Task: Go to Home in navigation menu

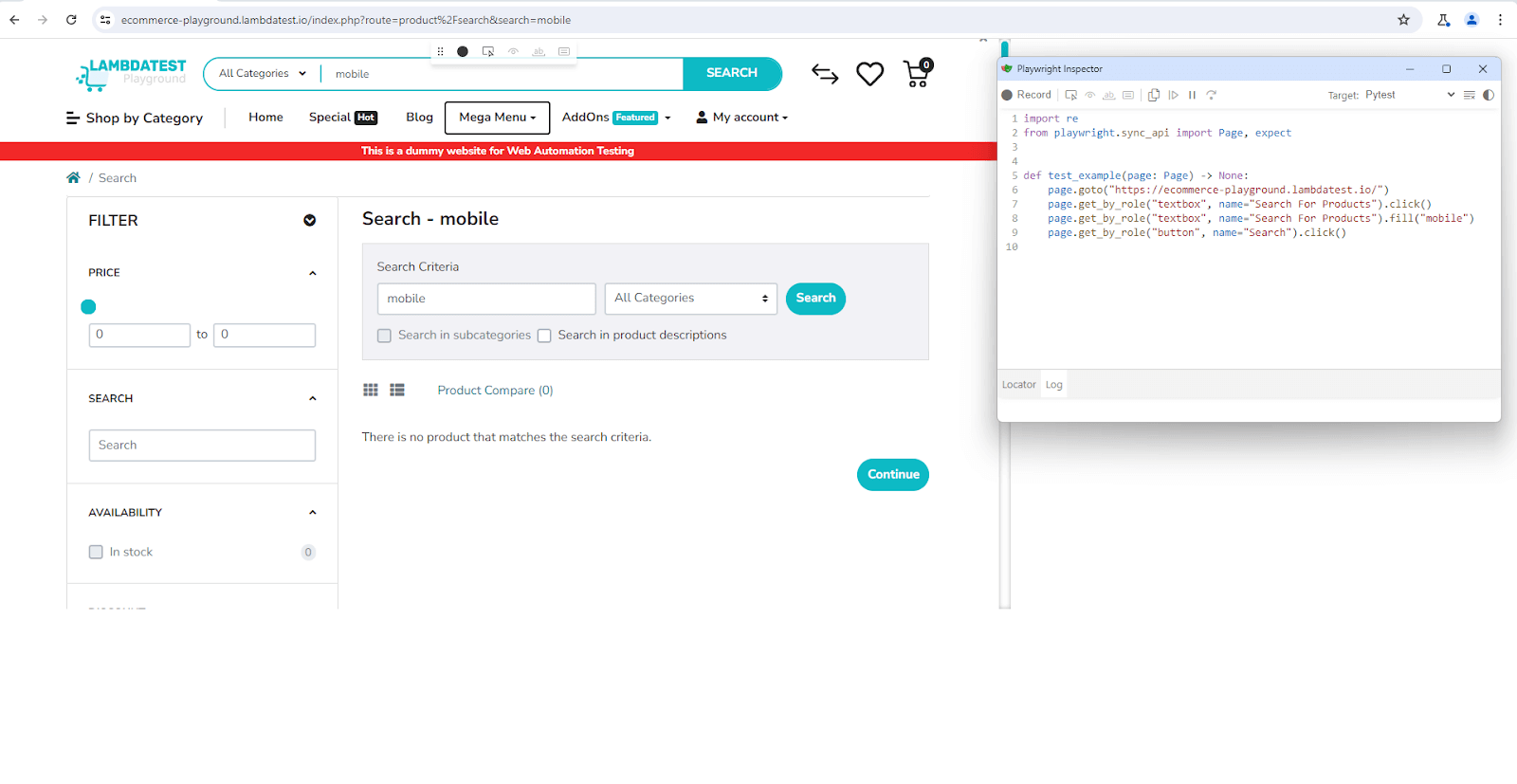Action: click(265, 118)
